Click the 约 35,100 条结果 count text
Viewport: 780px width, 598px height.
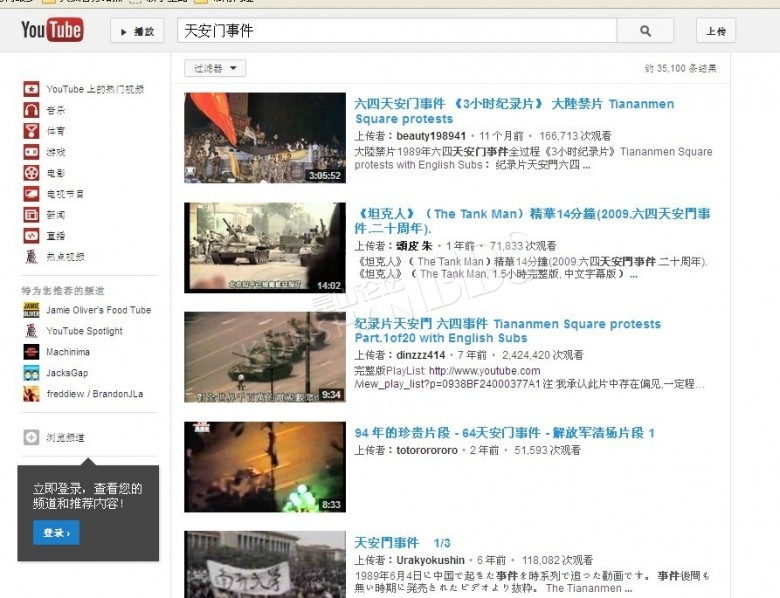click(x=681, y=68)
